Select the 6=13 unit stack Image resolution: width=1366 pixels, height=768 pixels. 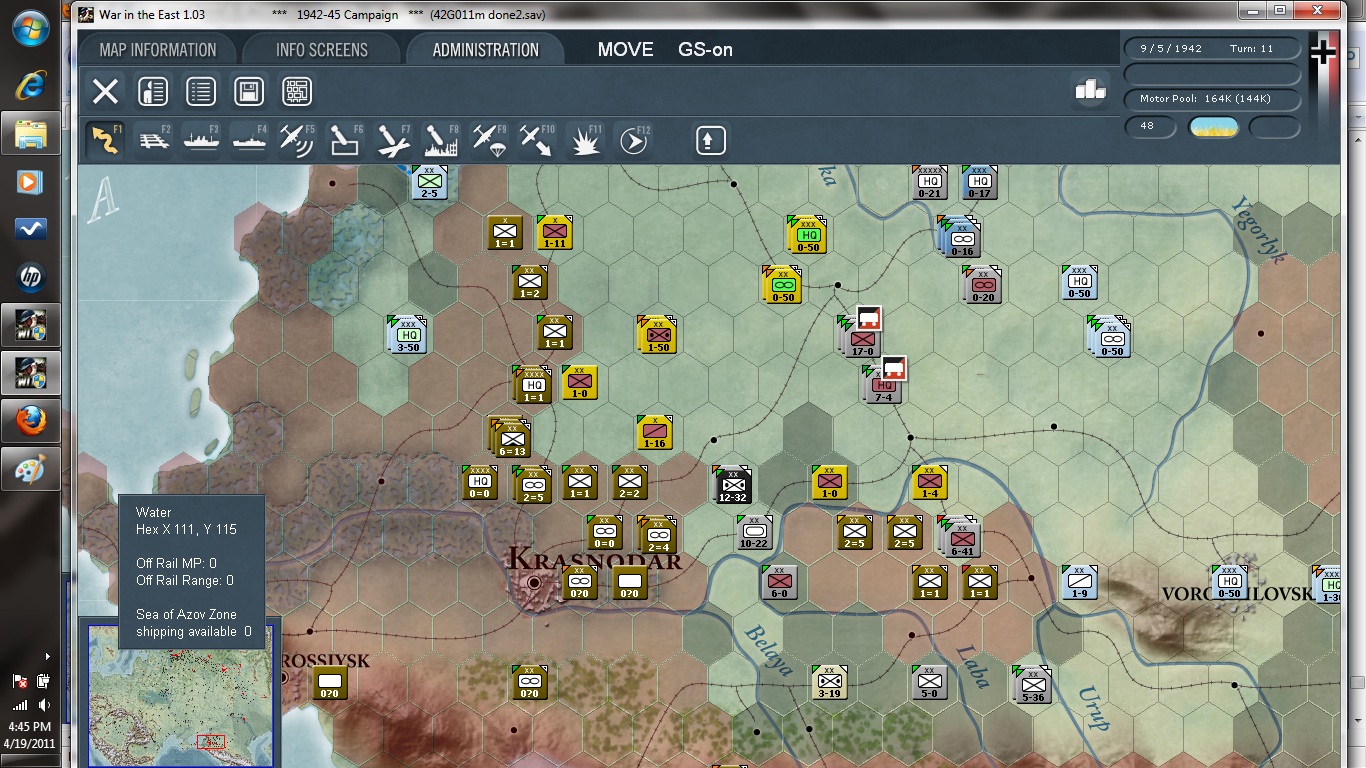(x=510, y=437)
